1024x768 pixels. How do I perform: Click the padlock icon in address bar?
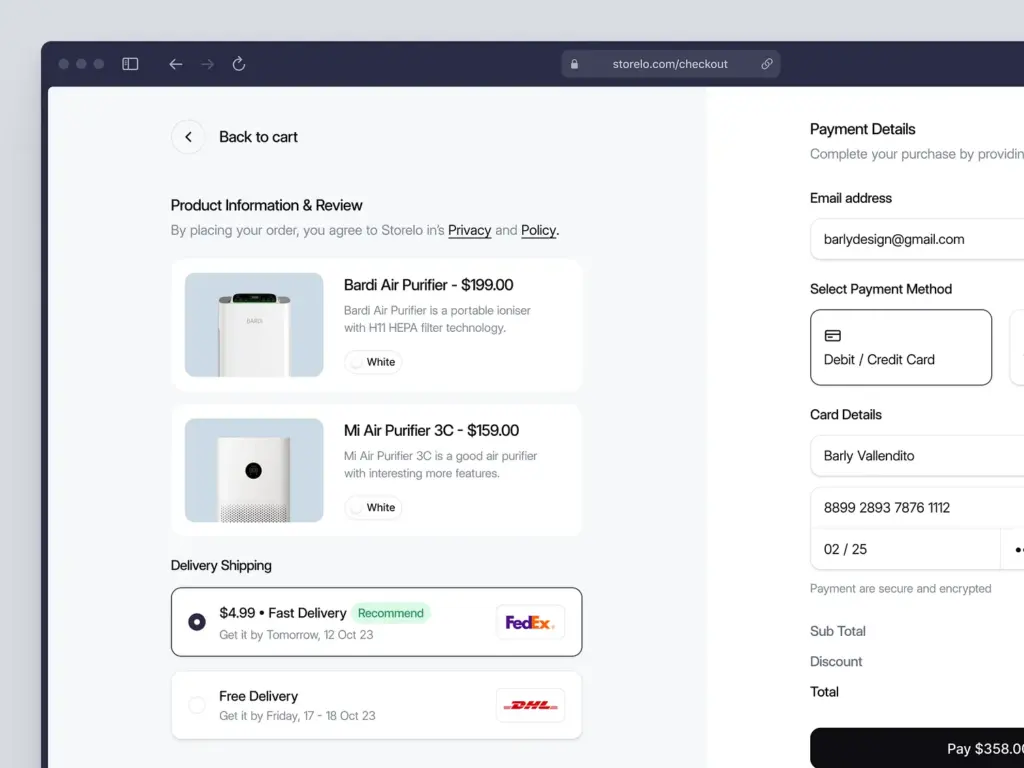[x=574, y=64]
